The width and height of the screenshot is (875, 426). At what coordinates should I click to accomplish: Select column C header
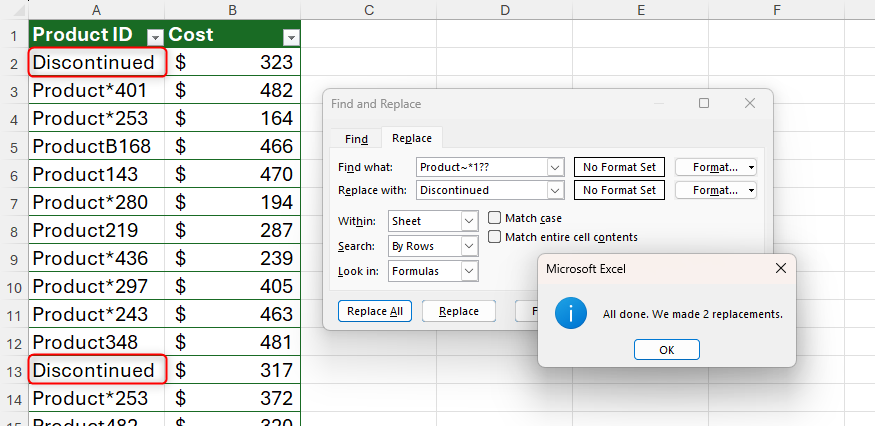tap(368, 9)
